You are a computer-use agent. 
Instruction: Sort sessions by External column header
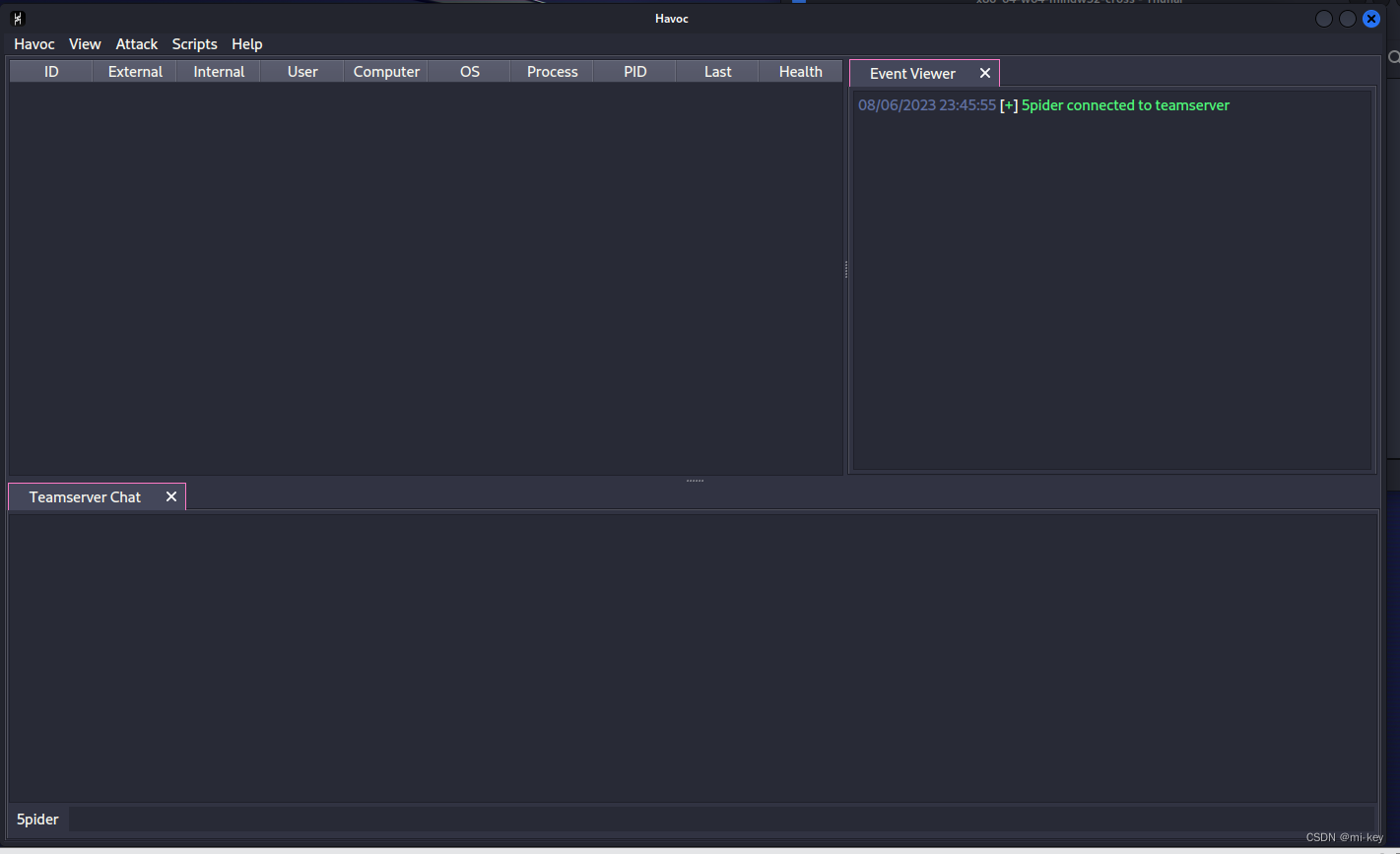tap(135, 72)
